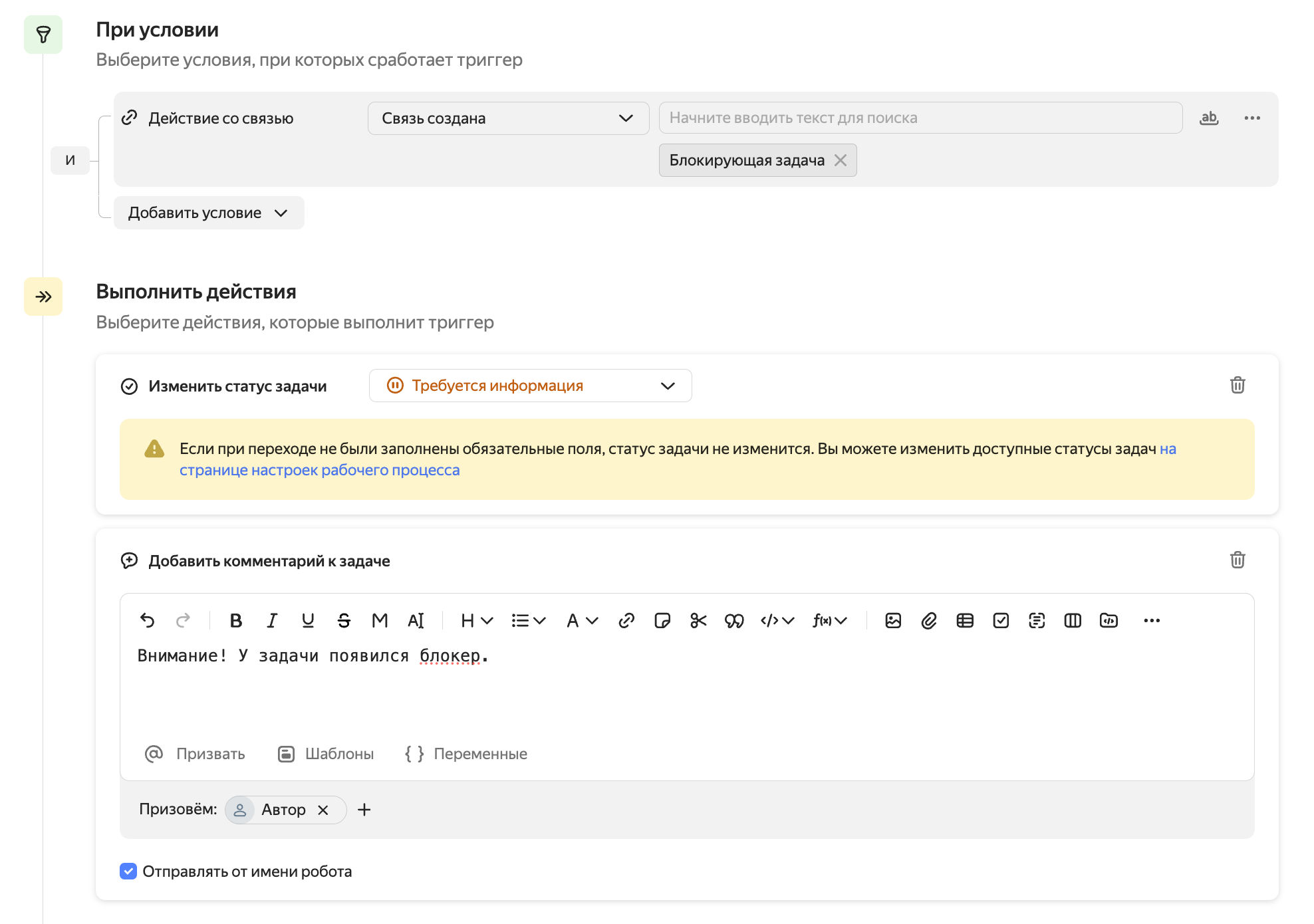Insert an image using picture icon
Viewport: 1314px width, 924px height.
[893, 621]
